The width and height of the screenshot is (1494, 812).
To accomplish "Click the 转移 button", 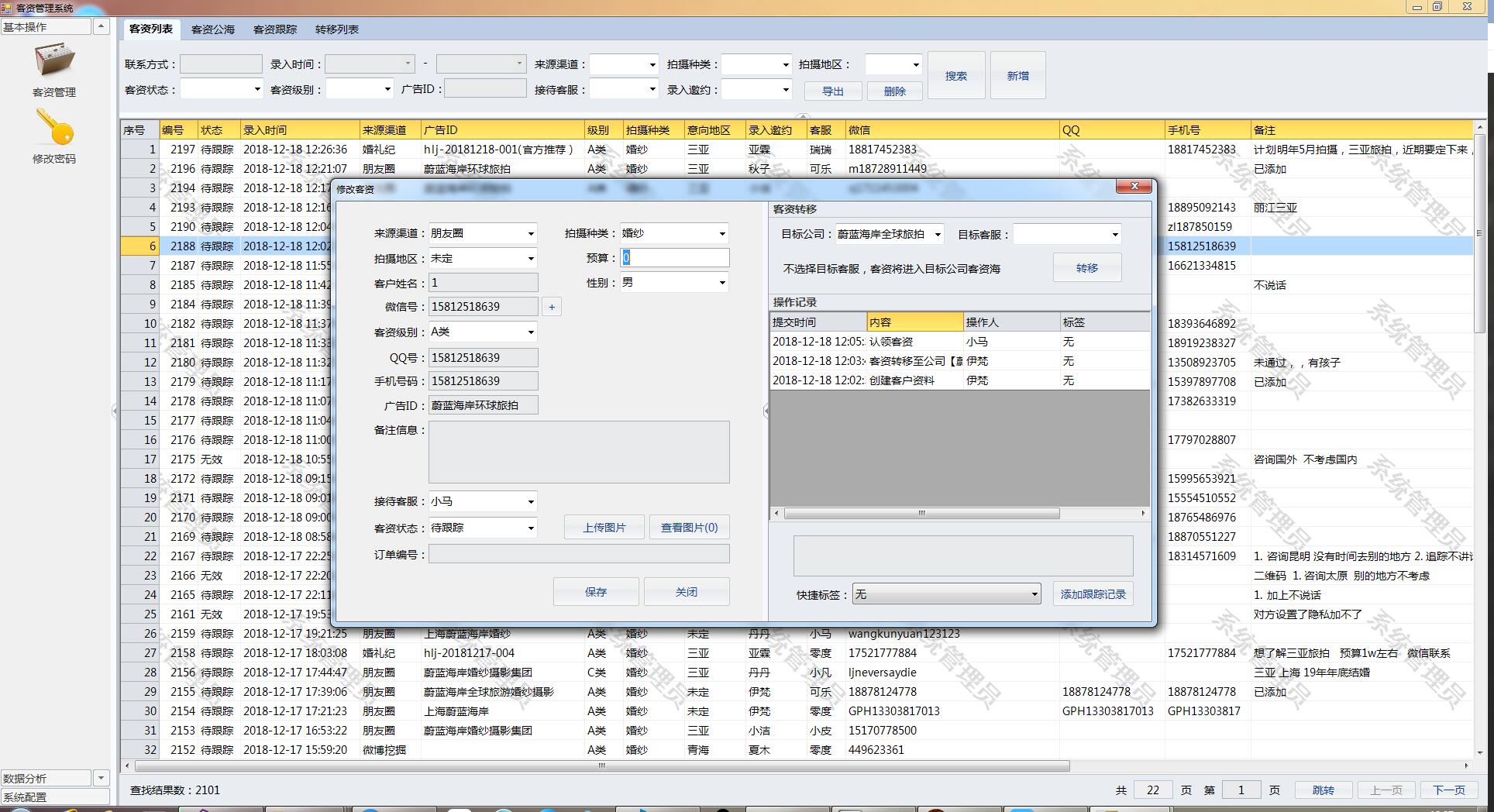I will tap(1086, 268).
